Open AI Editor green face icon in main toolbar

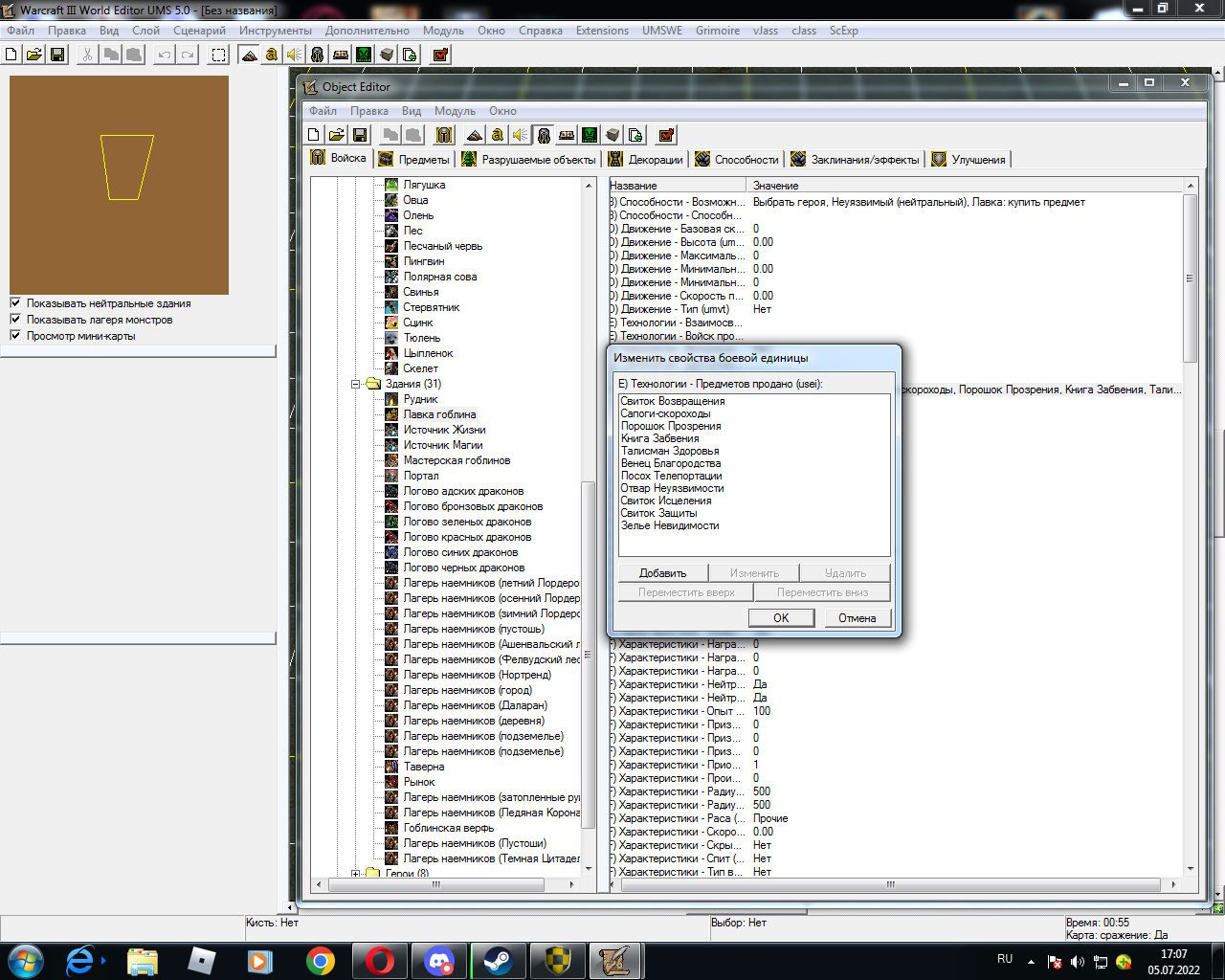click(364, 55)
